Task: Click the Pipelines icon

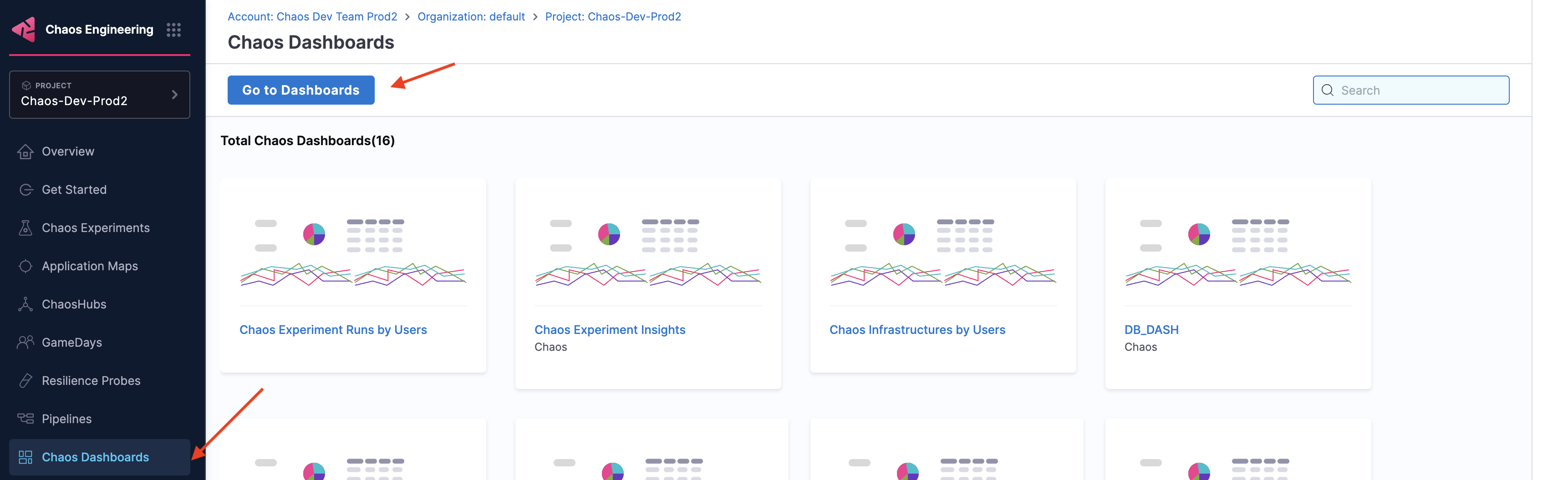Action: pos(25,419)
